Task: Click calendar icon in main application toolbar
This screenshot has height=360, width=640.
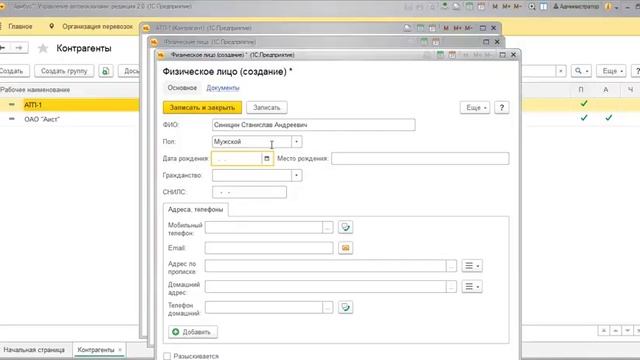Action: 481,7
